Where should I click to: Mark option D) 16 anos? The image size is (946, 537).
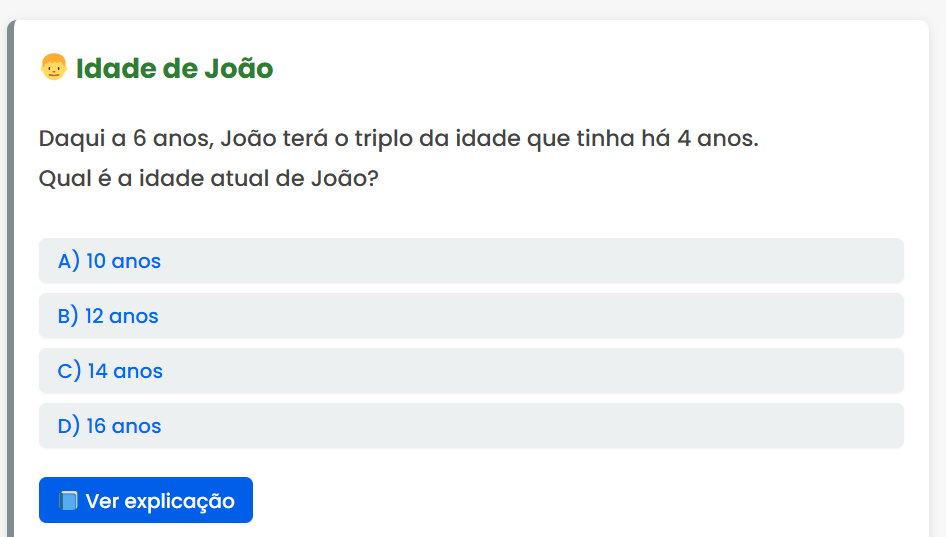click(471, 426)
